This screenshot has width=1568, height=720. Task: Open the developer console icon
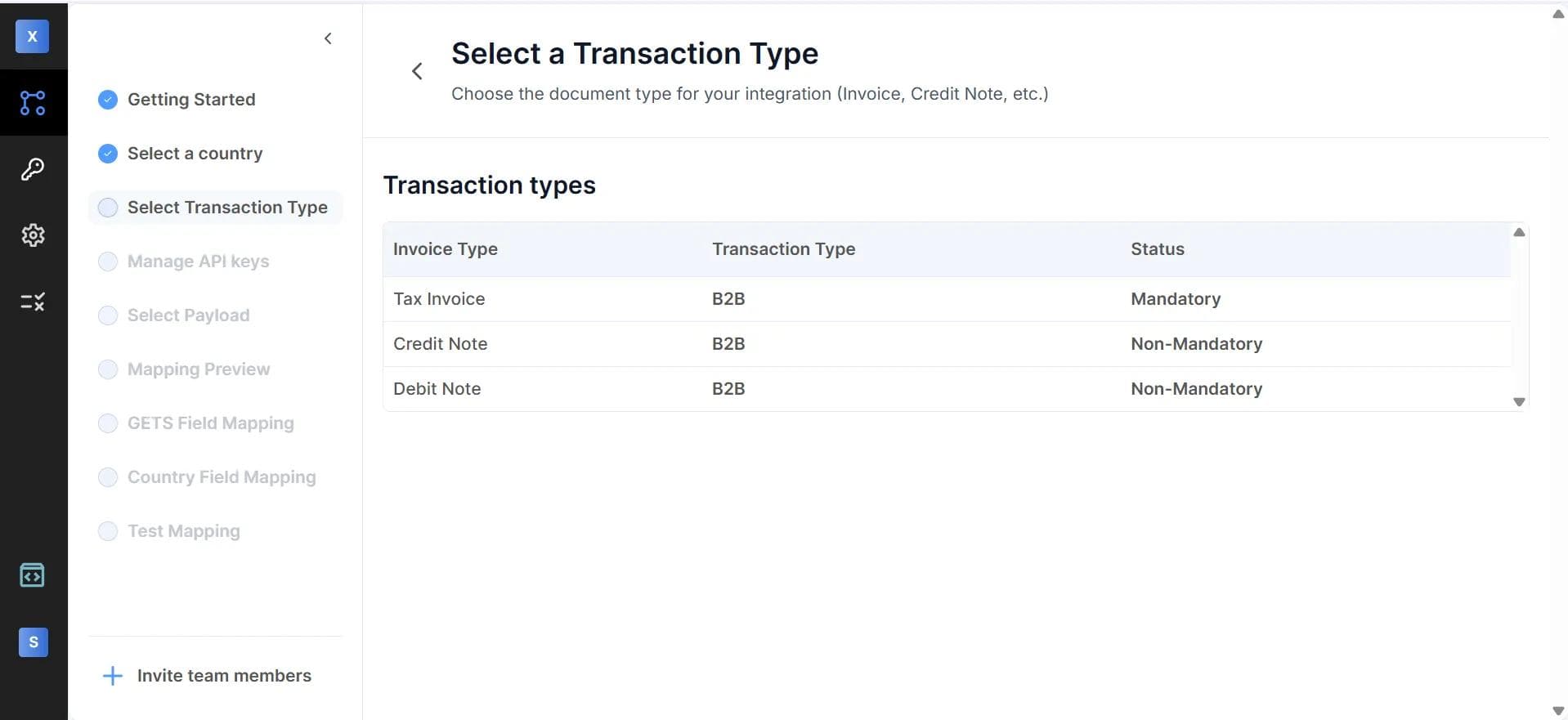tap(32, 575)
